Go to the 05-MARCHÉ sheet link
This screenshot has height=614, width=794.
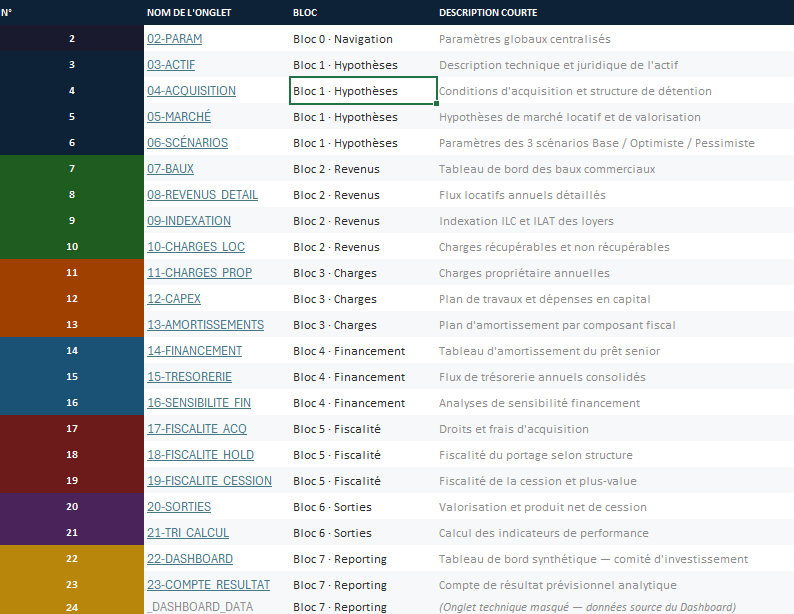point(179,117)
